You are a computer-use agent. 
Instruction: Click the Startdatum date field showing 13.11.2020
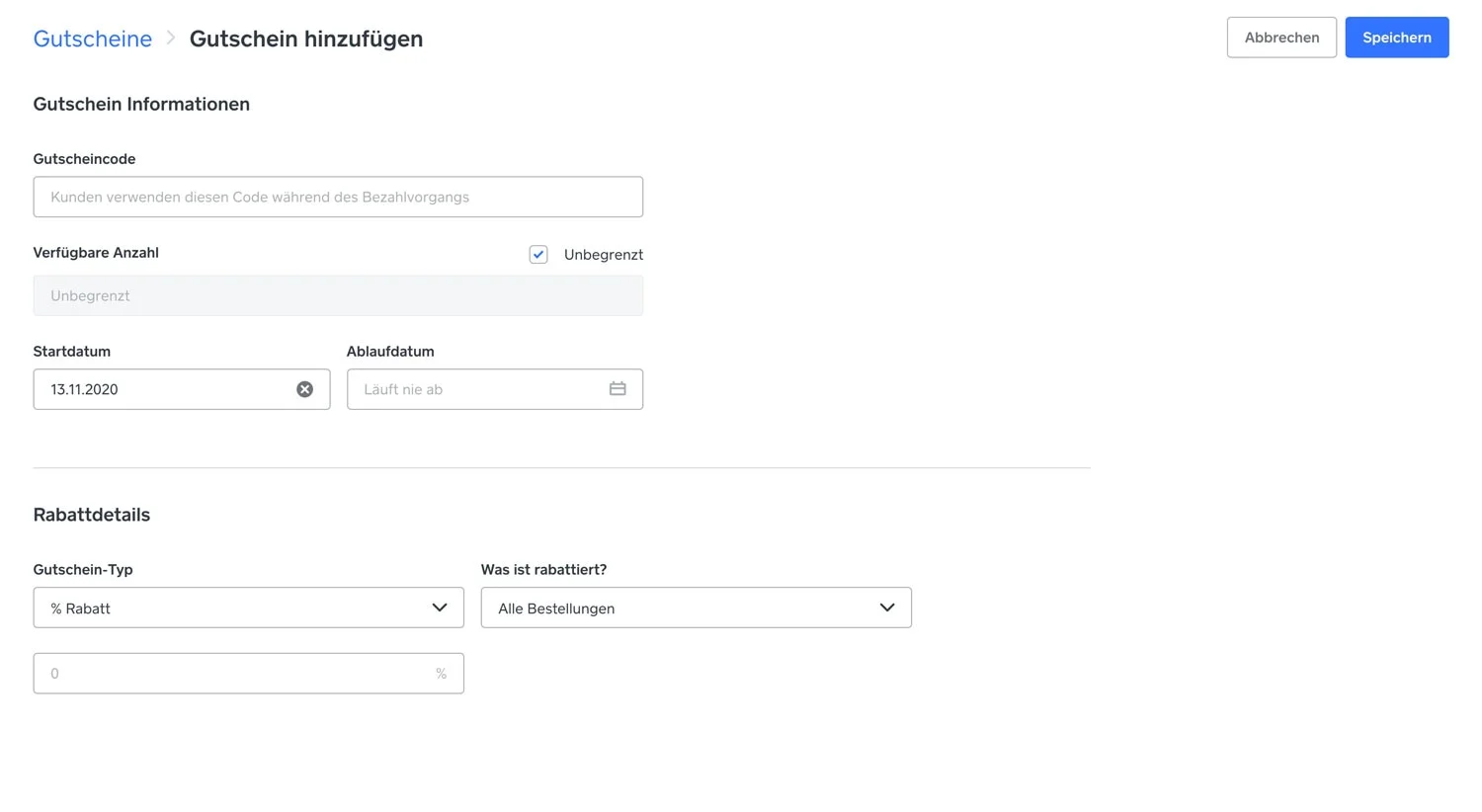pos(158,389)
